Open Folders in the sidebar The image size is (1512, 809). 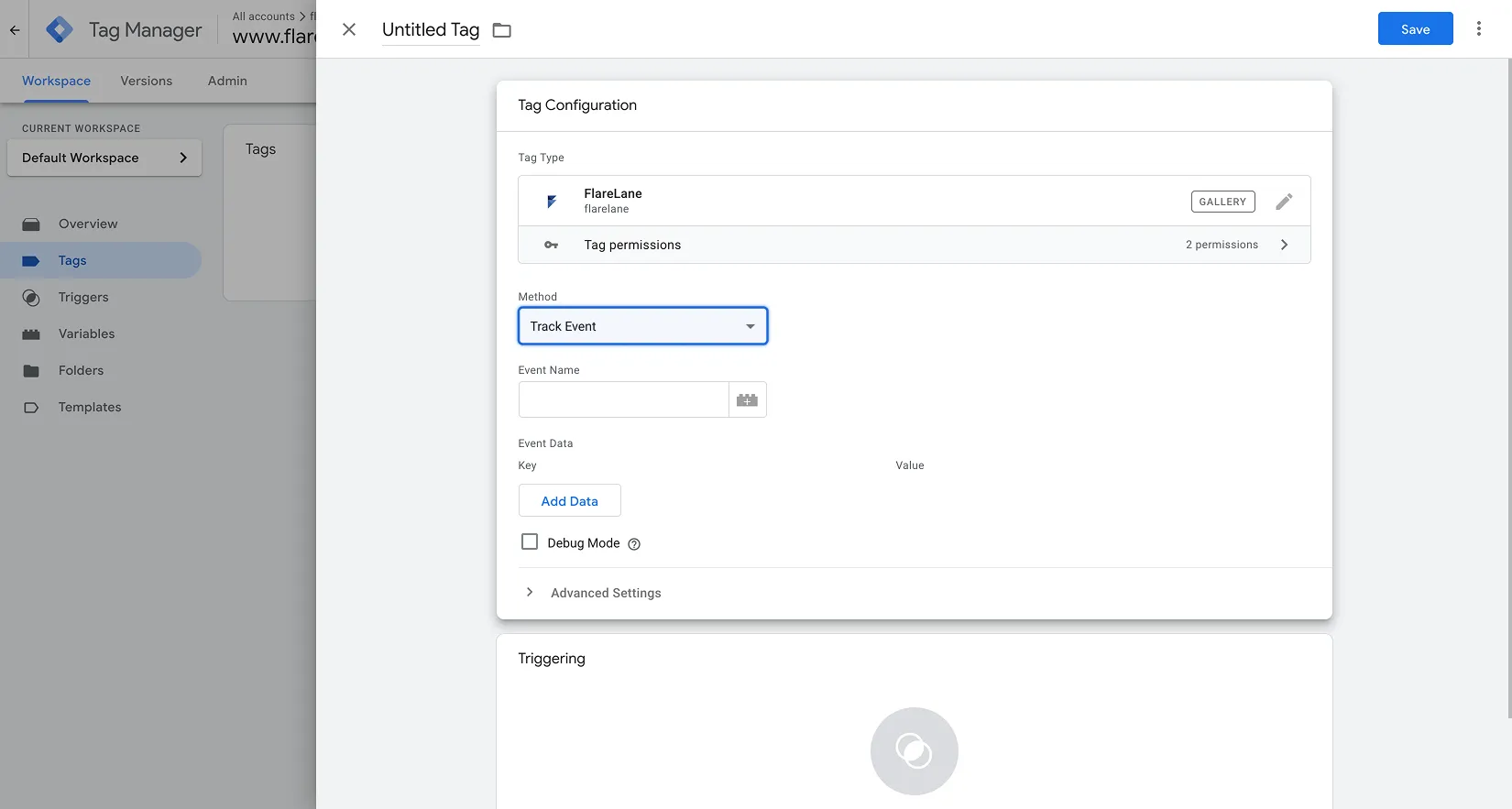[x=101, y=370]
